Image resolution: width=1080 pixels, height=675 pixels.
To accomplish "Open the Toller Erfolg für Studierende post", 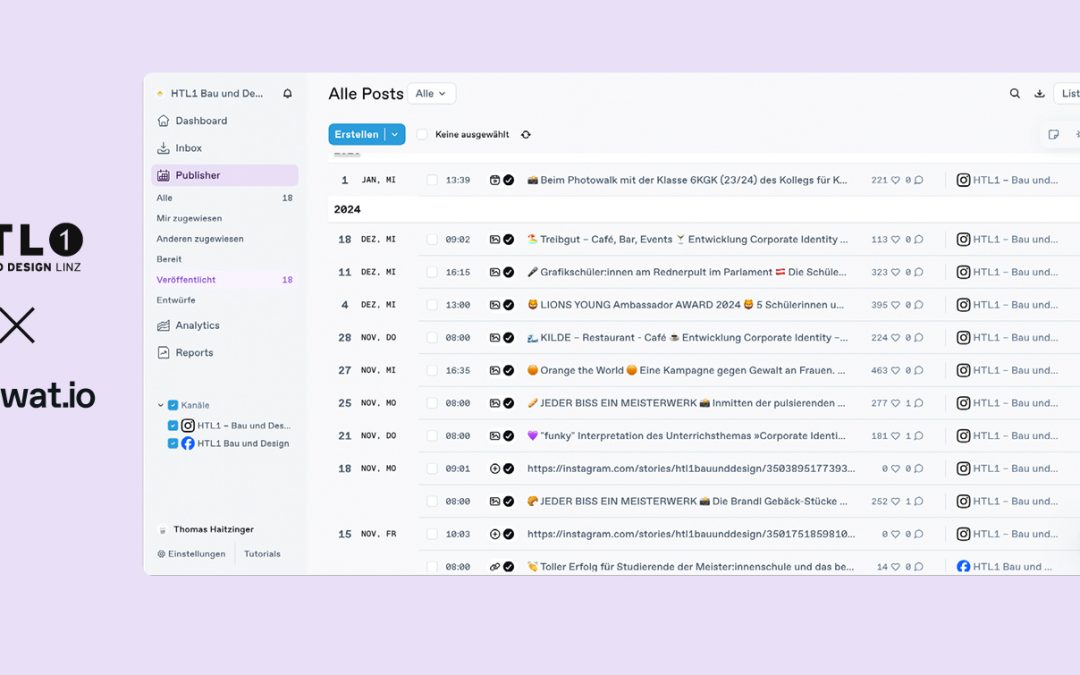I will point(690,567).
